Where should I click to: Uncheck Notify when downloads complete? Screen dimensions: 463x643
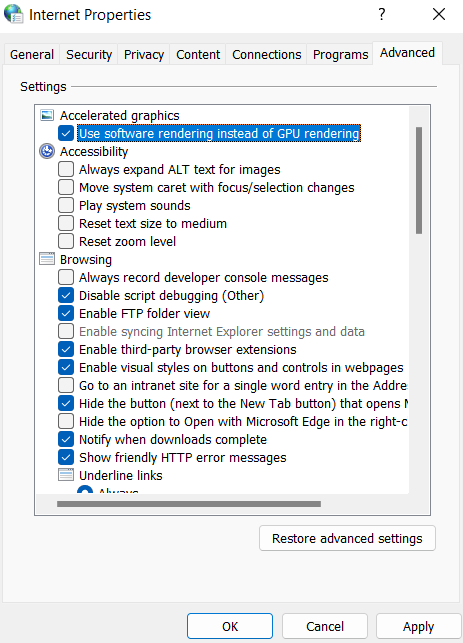click(66, 439)
